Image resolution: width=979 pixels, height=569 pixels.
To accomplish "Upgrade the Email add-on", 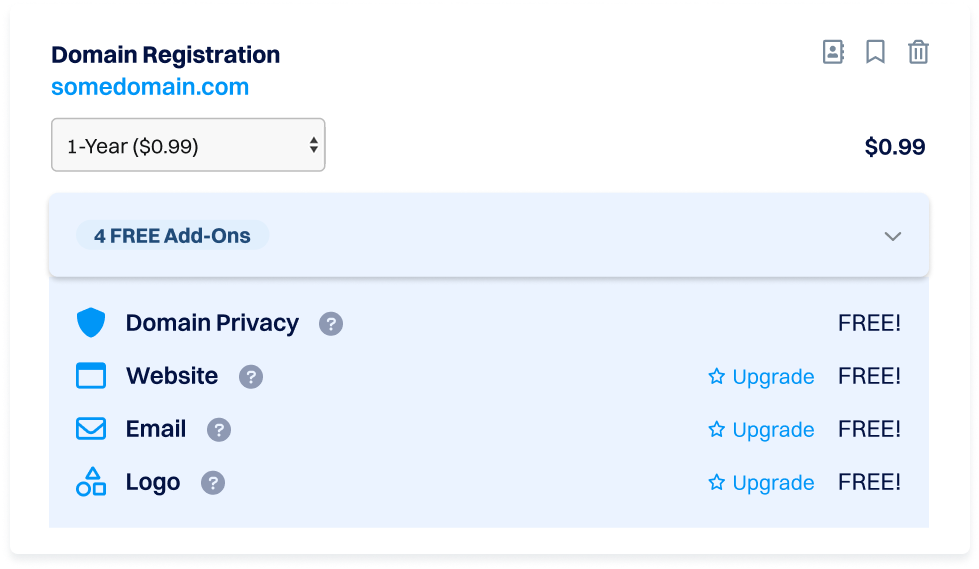I will click(761, 430).
